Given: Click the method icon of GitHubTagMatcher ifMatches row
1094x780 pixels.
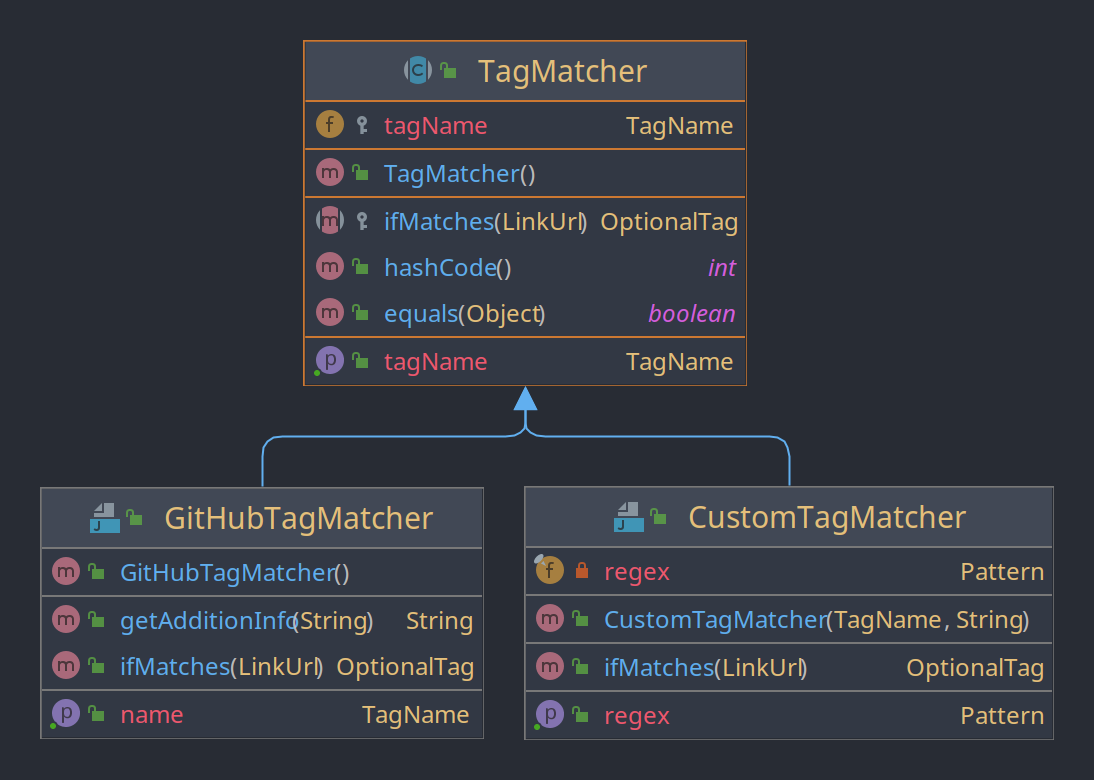Looking at the screenshot, I should click(x=66, y=666).
